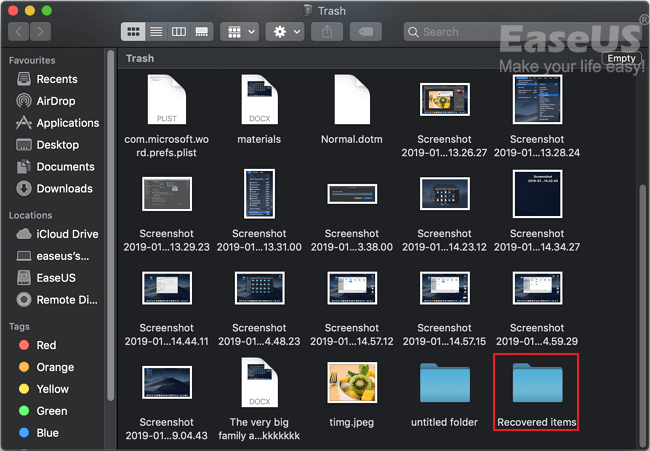
Task: Select the Recovered items folder
Action: coord(537,392)
